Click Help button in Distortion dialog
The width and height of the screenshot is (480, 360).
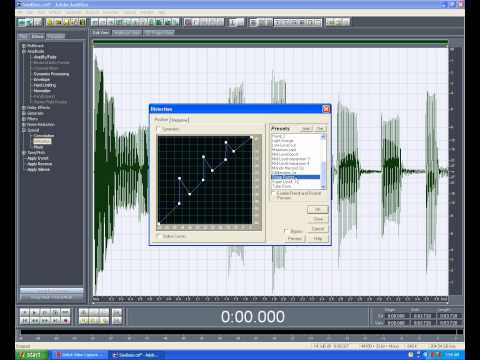317,238
